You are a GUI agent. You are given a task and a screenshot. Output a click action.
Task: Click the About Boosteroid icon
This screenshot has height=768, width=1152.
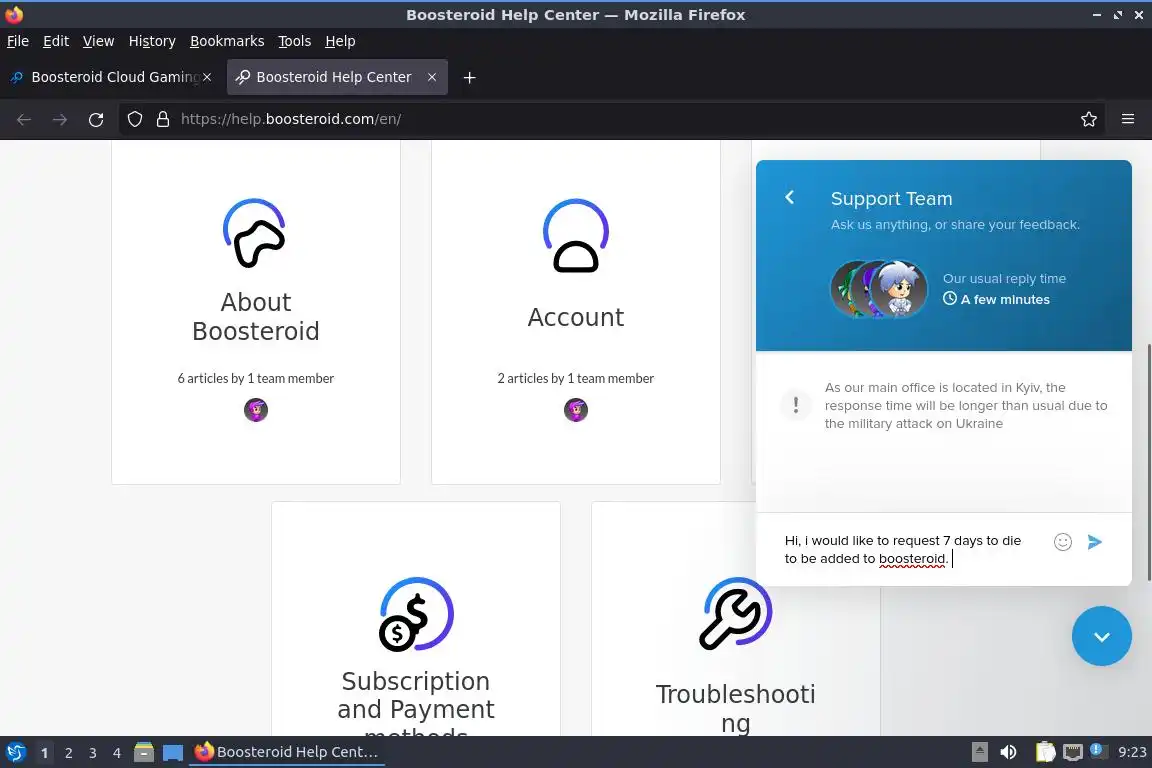(x=255, y=233)
